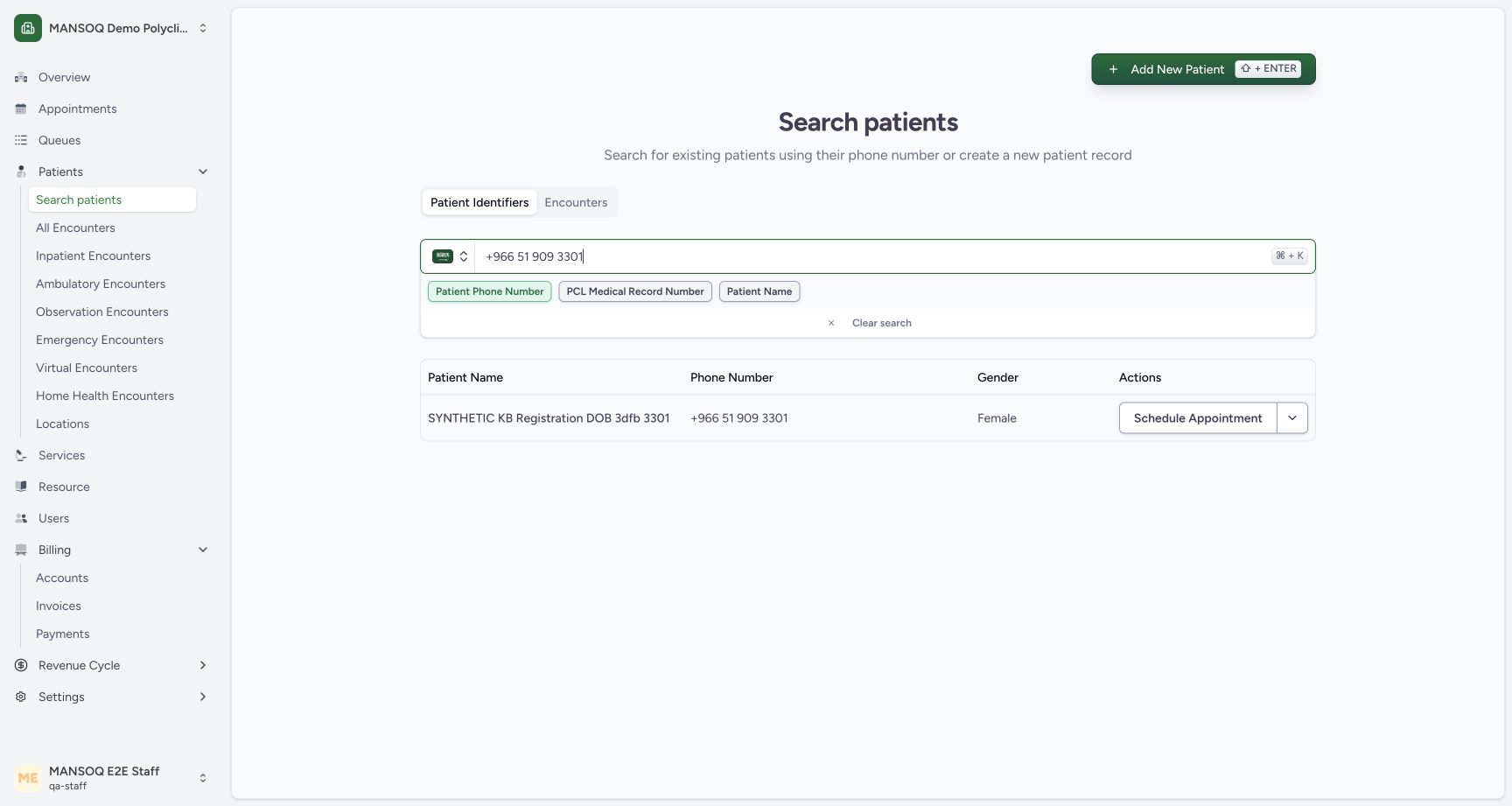Open the Schedule Appointment dropdown arrow
The image size is (1512, 806).
click(x=1292, y=418)
